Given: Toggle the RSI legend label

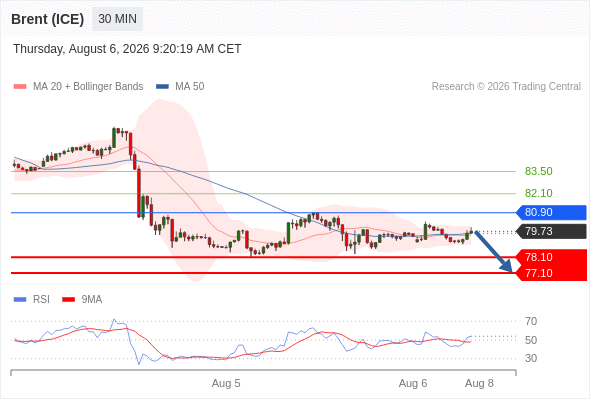Looking at the screenshot, I should point(41,300).
